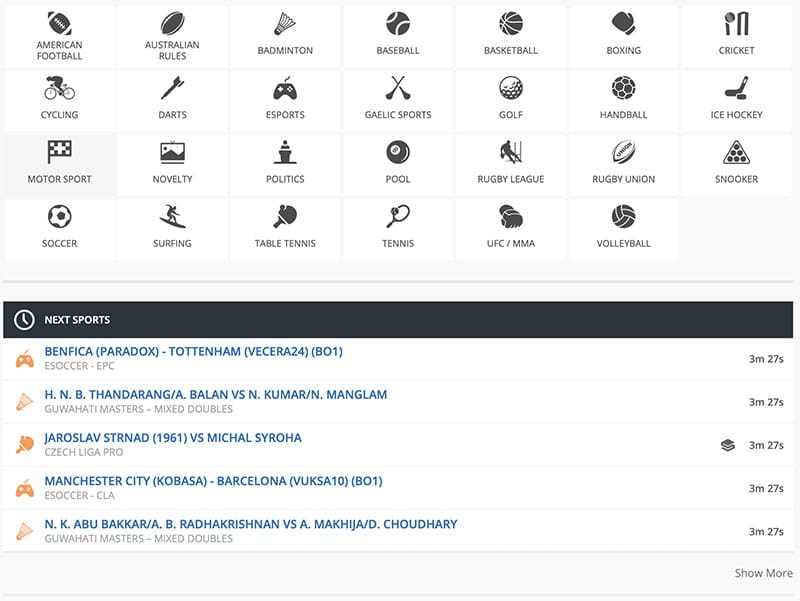800x601 pixels.
Task: Click Esoccer - EPC league text
Action: click(x=79, y=366)
